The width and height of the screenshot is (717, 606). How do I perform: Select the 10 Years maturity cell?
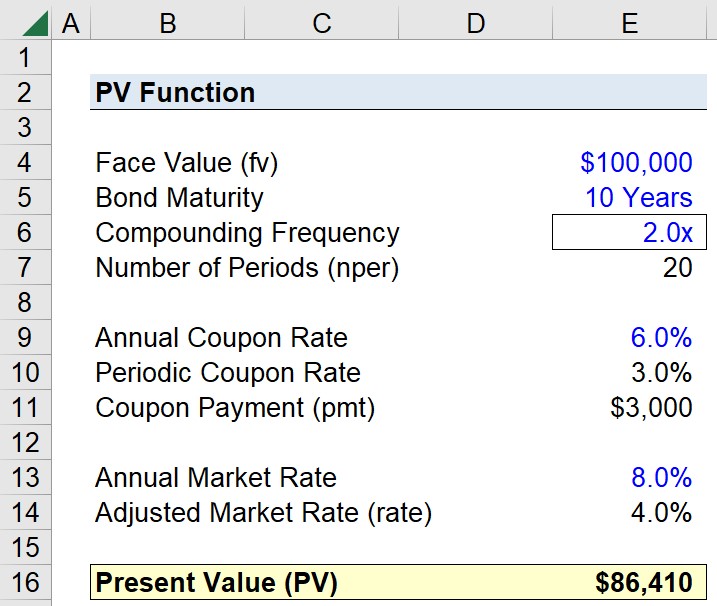point(630,197)
